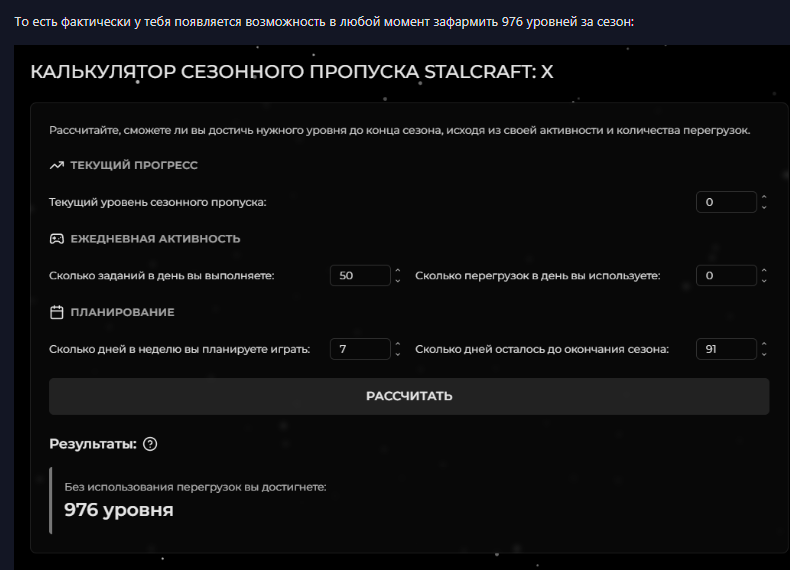Click the ПЛАНИРОВАНИЕ section heading
Screen dimensions: 790x570
pos(122,312)
